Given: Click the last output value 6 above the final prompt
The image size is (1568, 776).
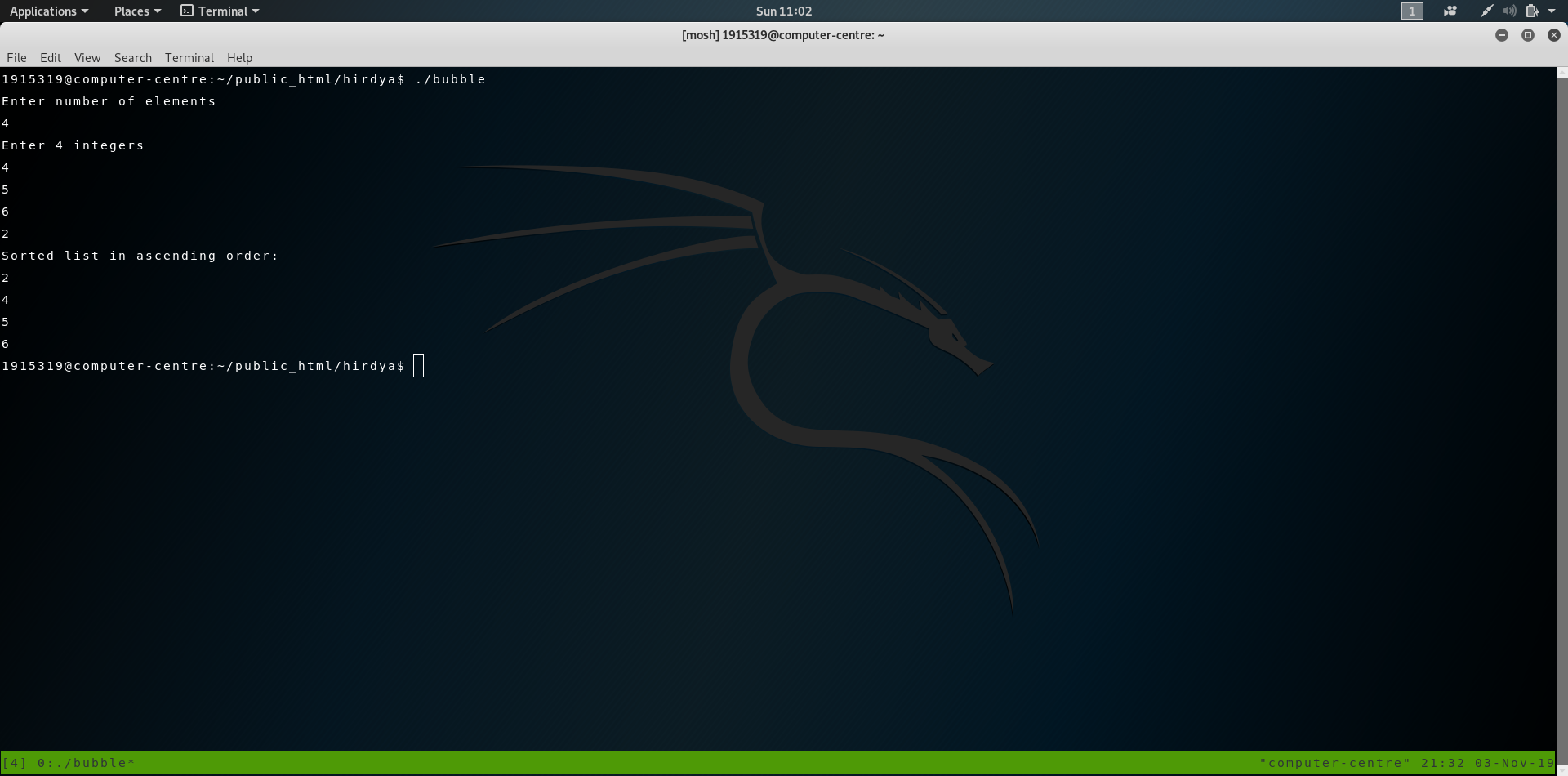Looking at the screenshot, I should (6, 344).
